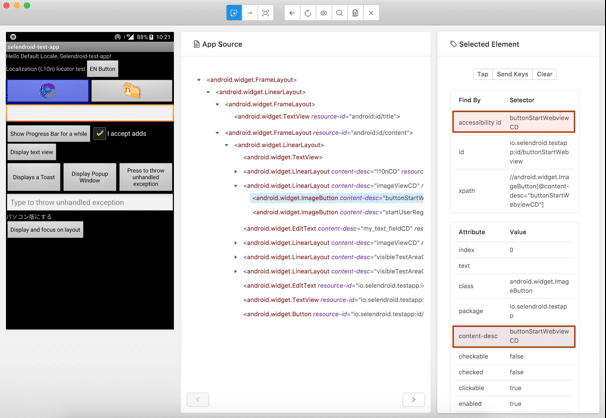The width and height of the screenshot is (606, 418).
Task: Switch to Swipe by coordinates mode
Action: (x=250, y=13)
